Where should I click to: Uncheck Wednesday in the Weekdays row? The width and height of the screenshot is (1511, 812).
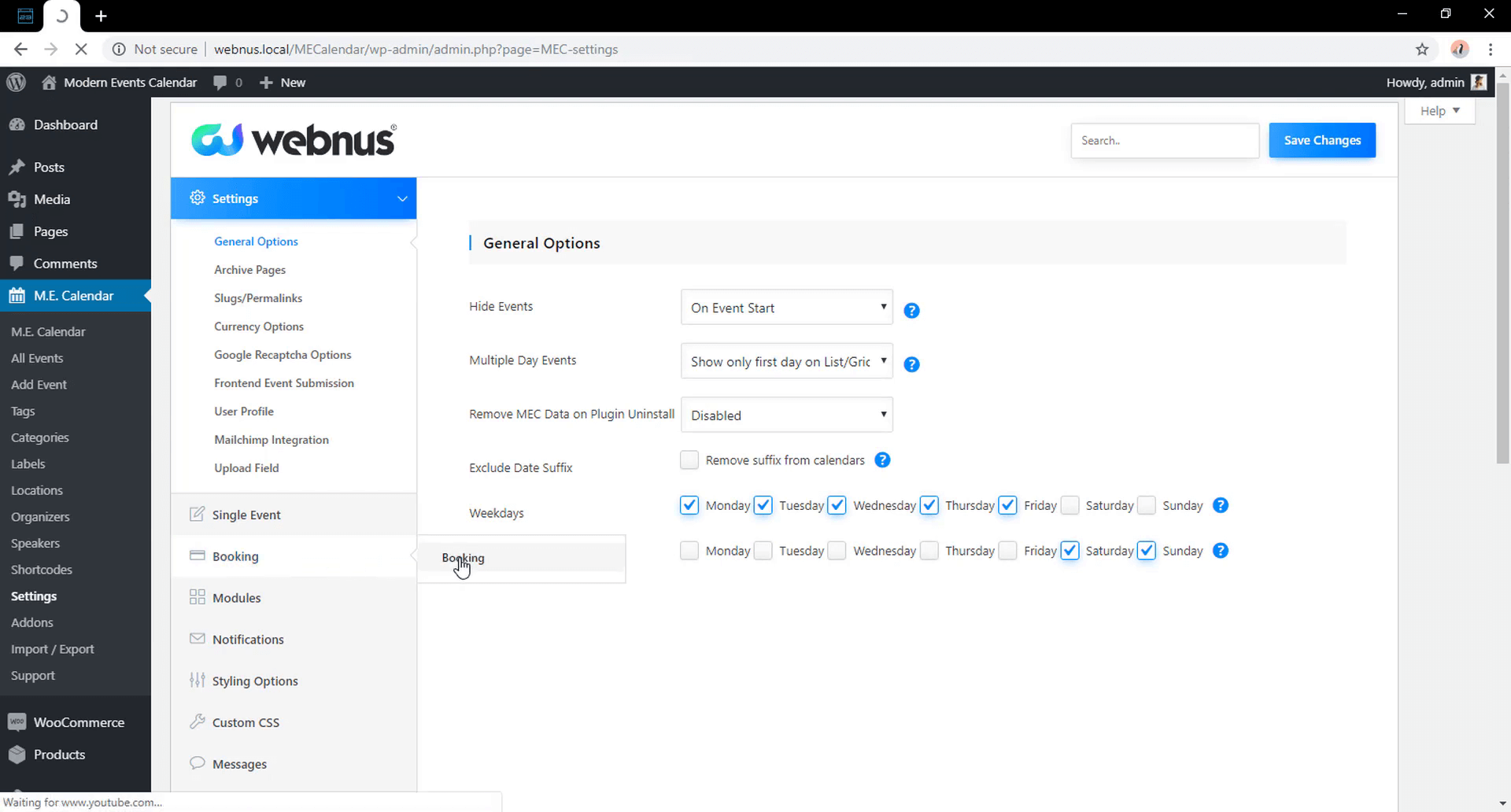[837, 505]
